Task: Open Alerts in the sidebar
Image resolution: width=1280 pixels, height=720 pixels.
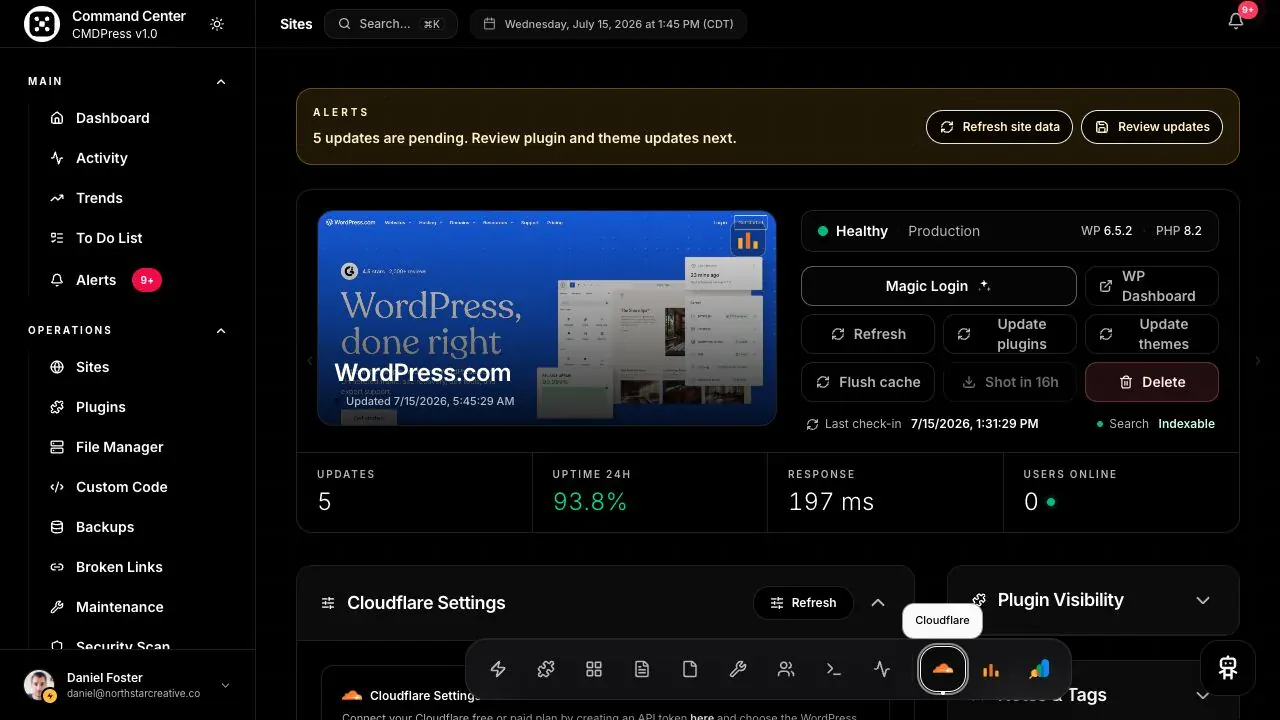Action: 96,280
